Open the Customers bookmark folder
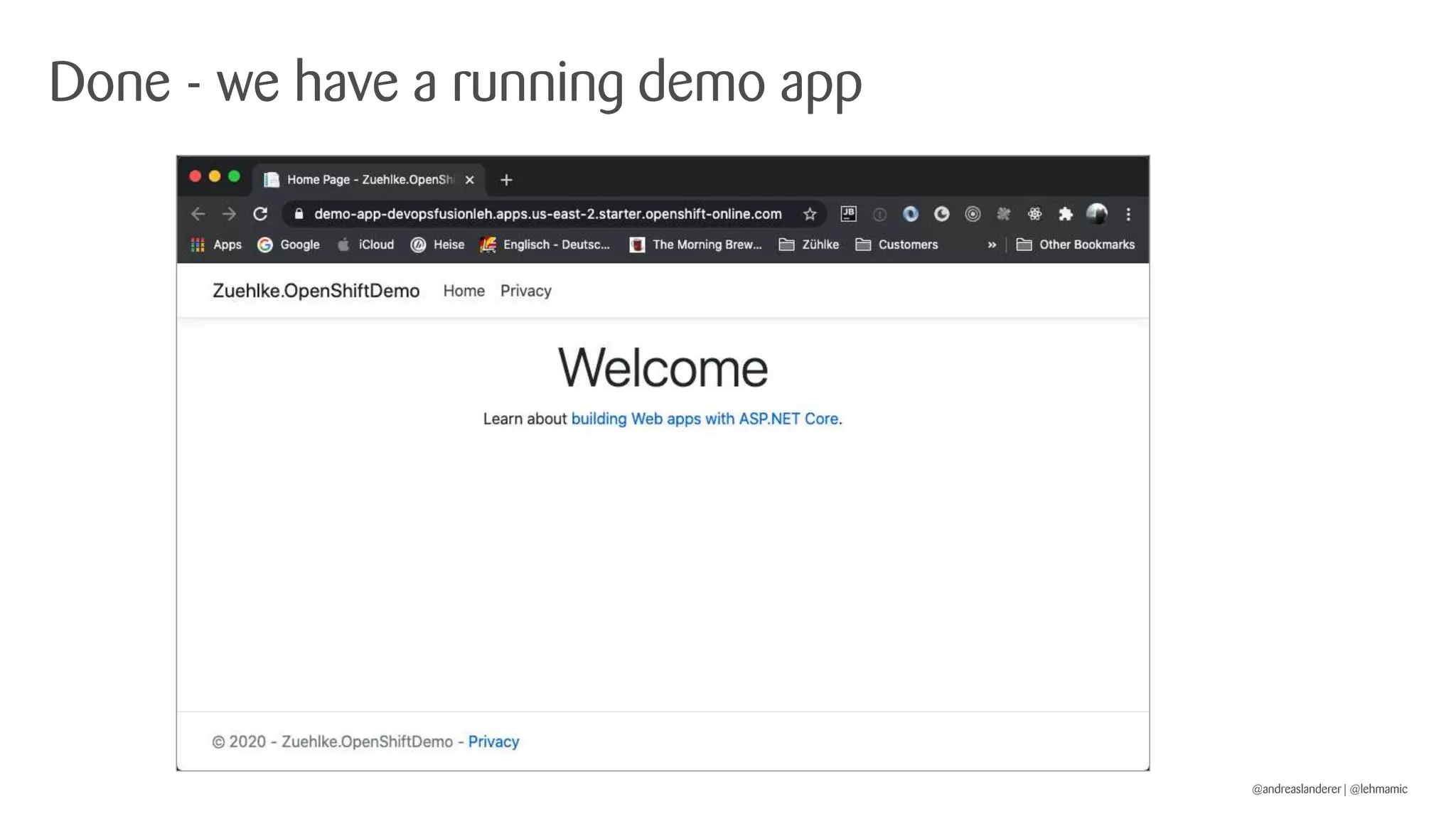Screen dimensions: 1456x819 897,245
